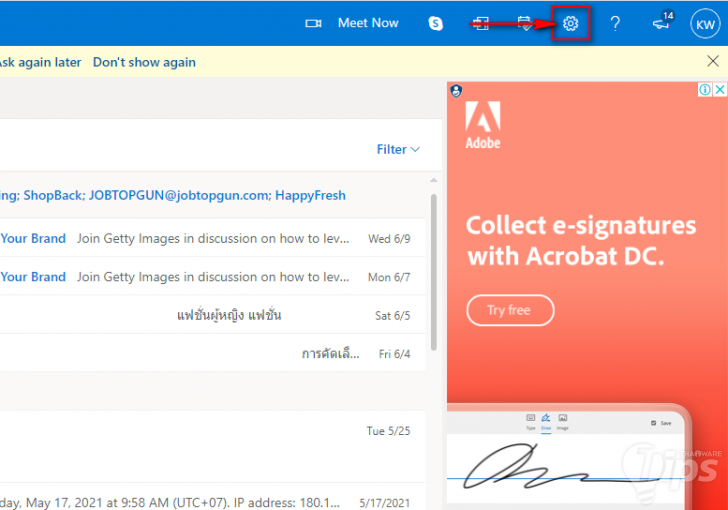
Task: Expand the Filter dropdown
Action: (398, 149)
